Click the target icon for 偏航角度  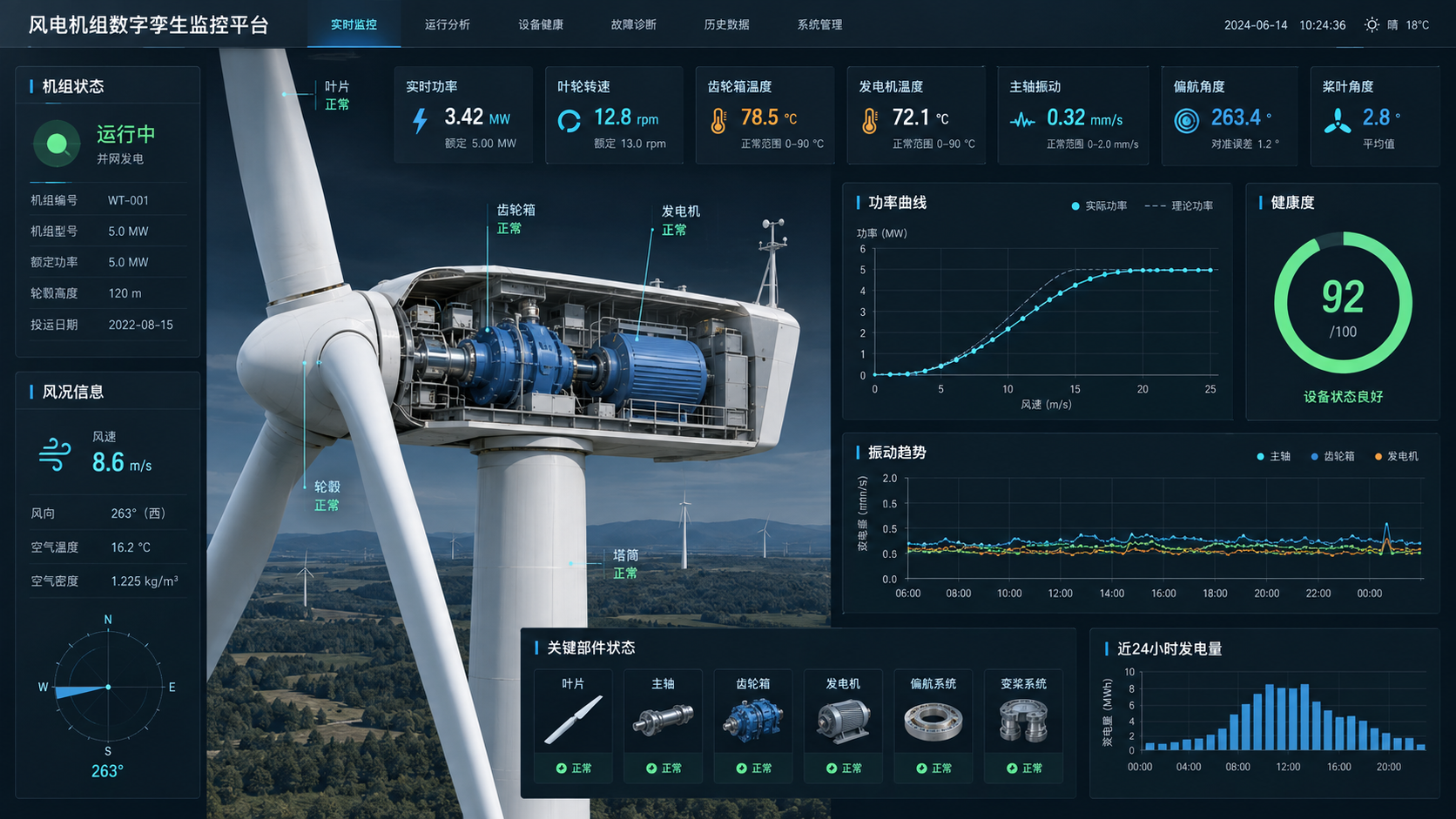click(x=1186, y=120)
